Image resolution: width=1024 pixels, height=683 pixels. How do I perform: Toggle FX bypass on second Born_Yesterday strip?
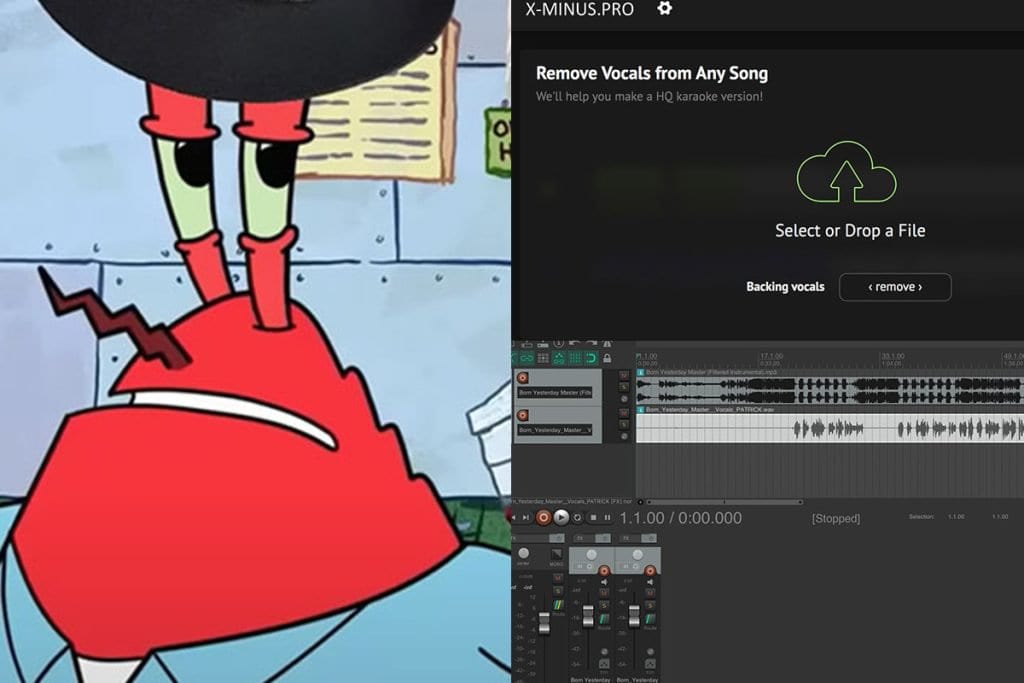[649, 538]
